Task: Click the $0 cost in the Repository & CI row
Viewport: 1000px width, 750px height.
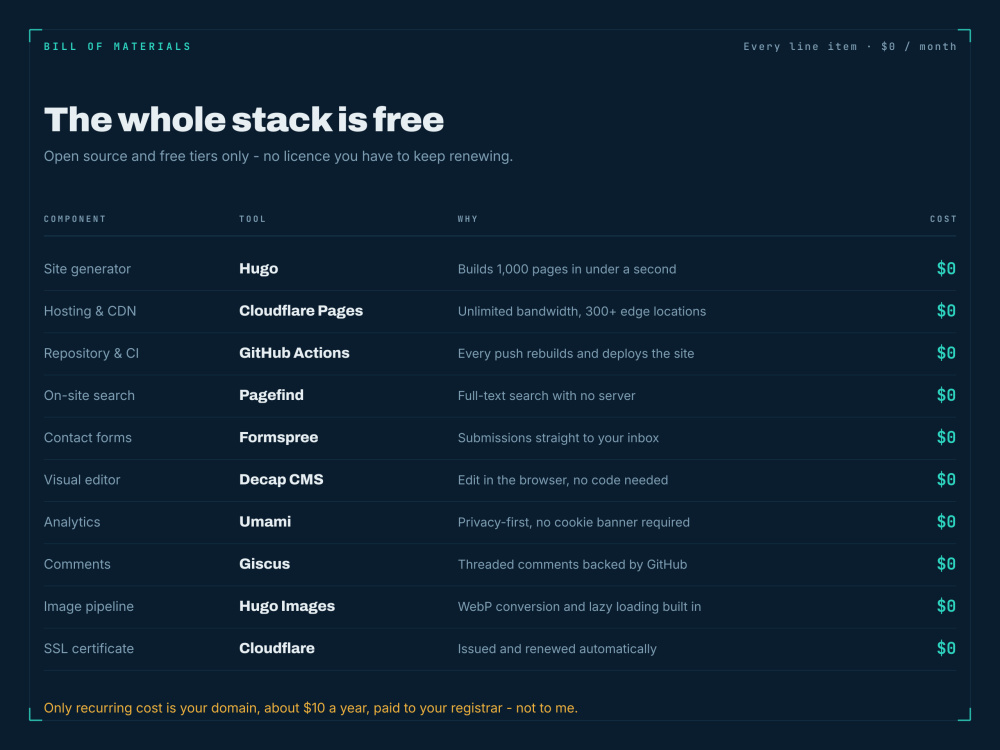Action: [x=946, y=353]
